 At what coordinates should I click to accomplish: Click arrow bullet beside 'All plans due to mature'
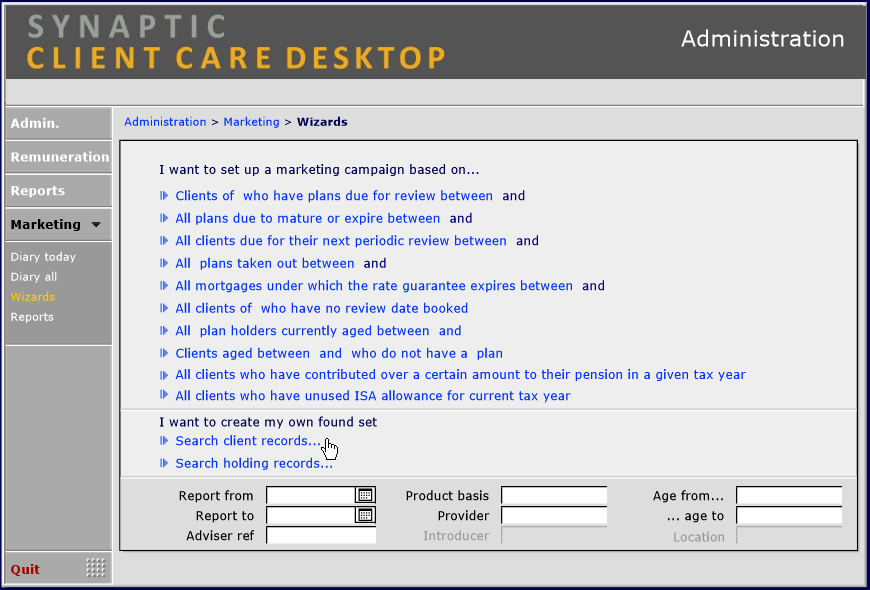click(x=164, y=218)
